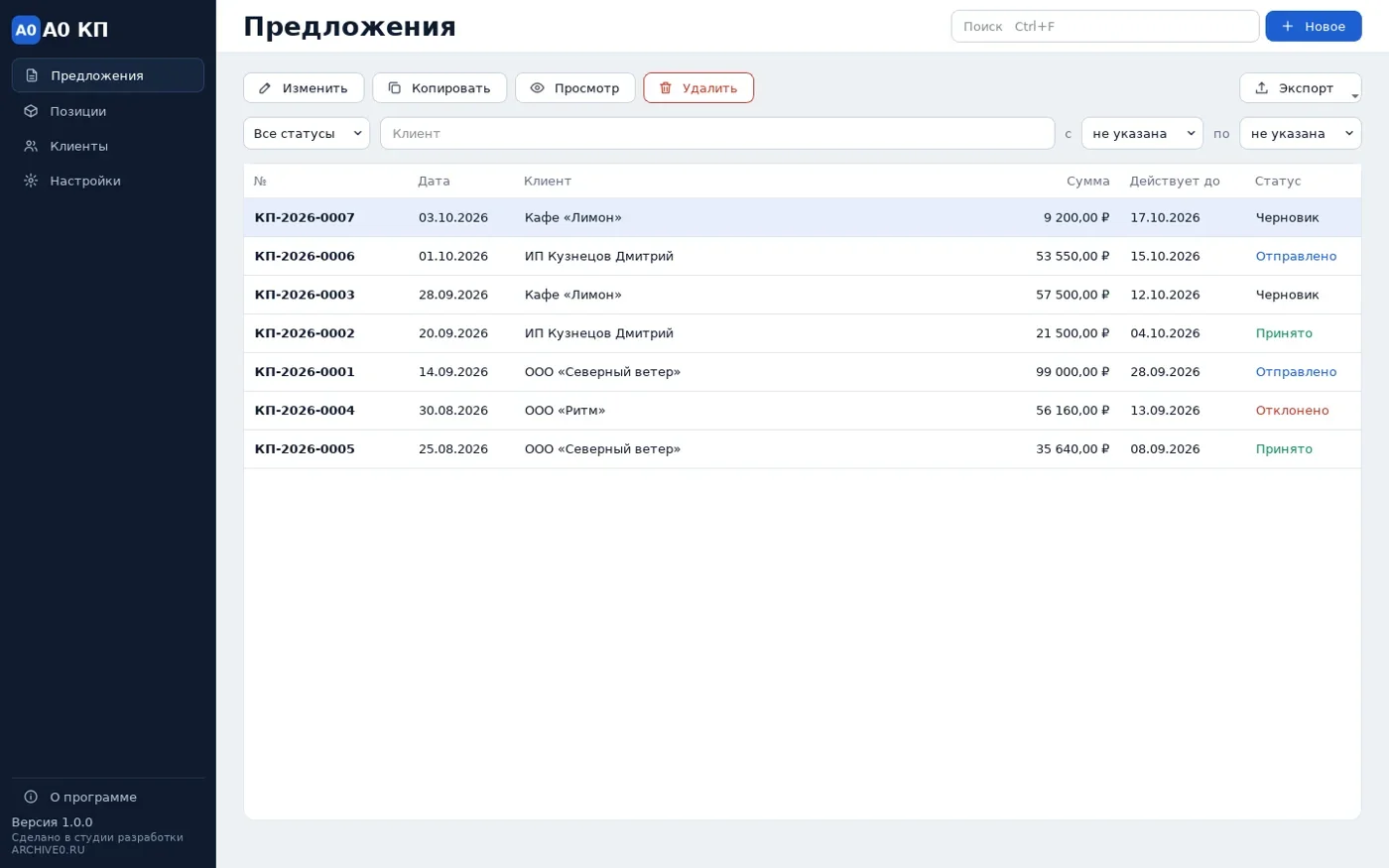The image size is (1389, 868).
Task: Open the end date 'по' dropdown
Action: [x=1300, y=133]
